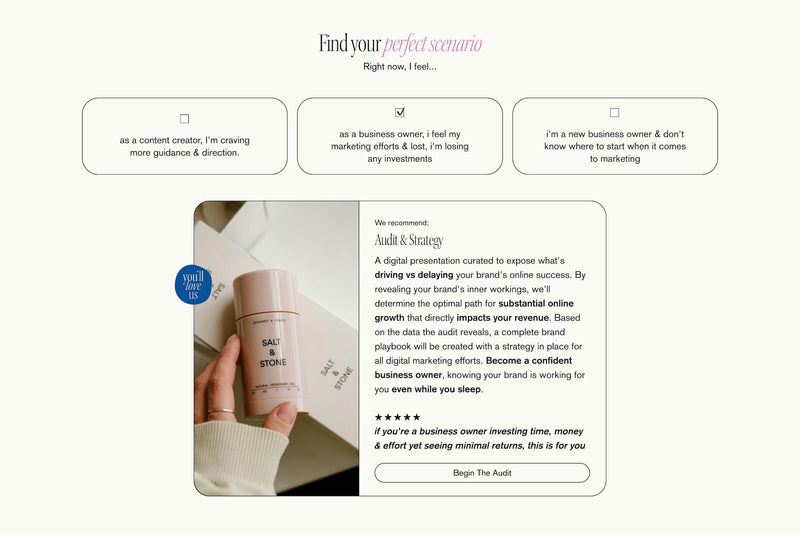Click the bold "driving vs delaying" phrase

pos(414,275)
